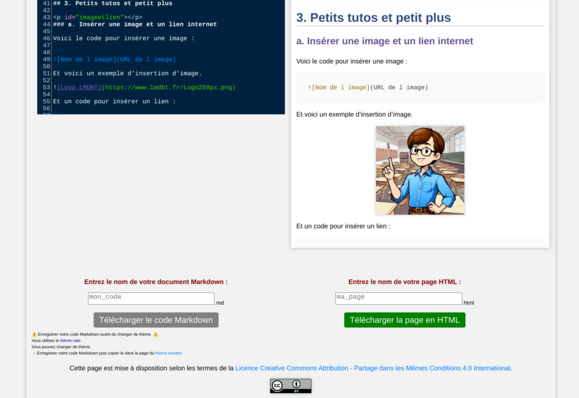Click the label 'Entrez le nom de votre page HTML'
This screenshot has height=398, width=579.
pos(405,282)
